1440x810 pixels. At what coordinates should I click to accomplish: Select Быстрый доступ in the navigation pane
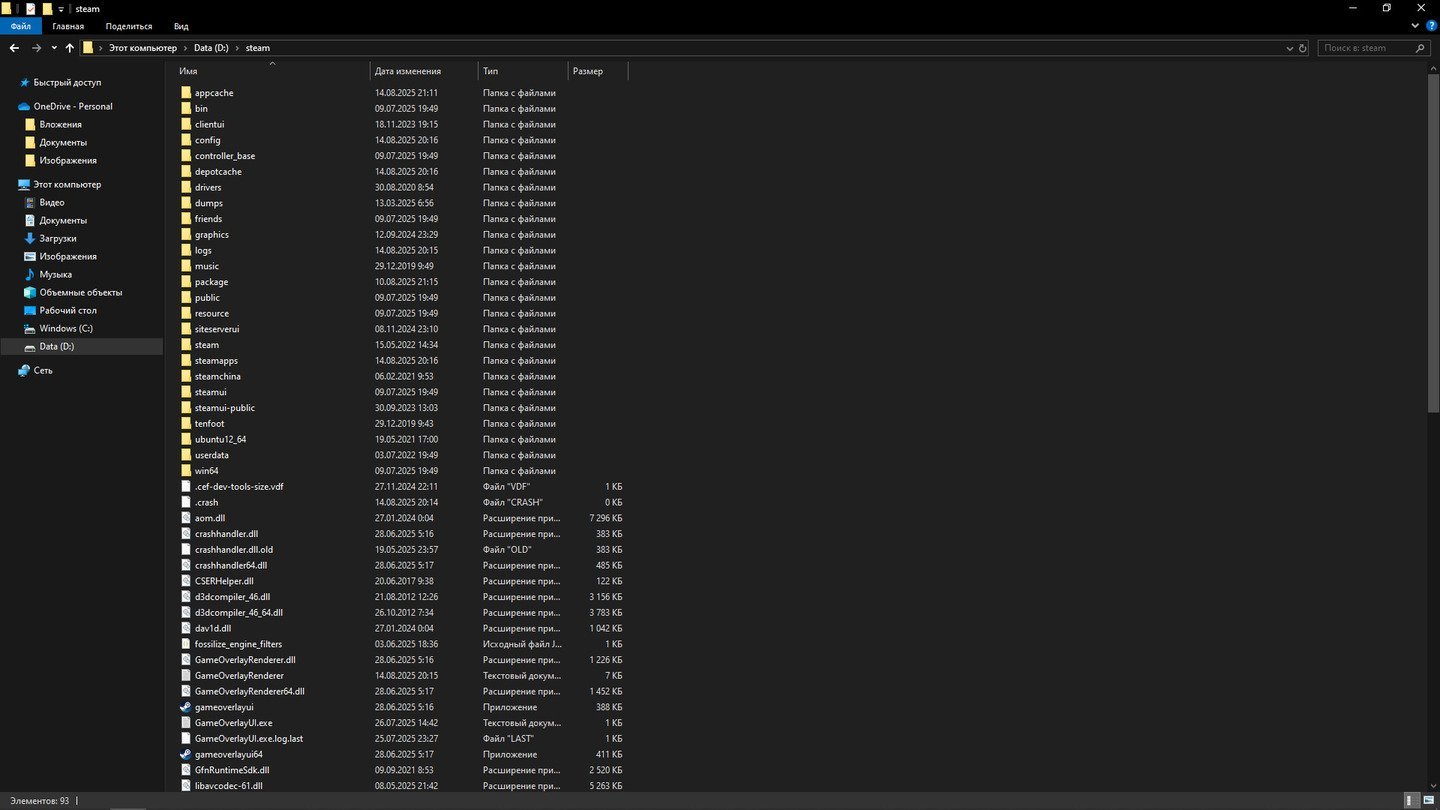(x=67, y=83)
